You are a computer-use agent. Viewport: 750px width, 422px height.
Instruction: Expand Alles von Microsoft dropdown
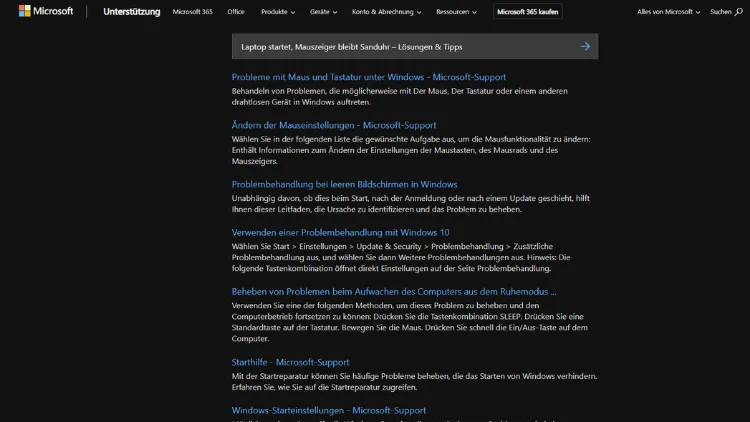(668, 11)
